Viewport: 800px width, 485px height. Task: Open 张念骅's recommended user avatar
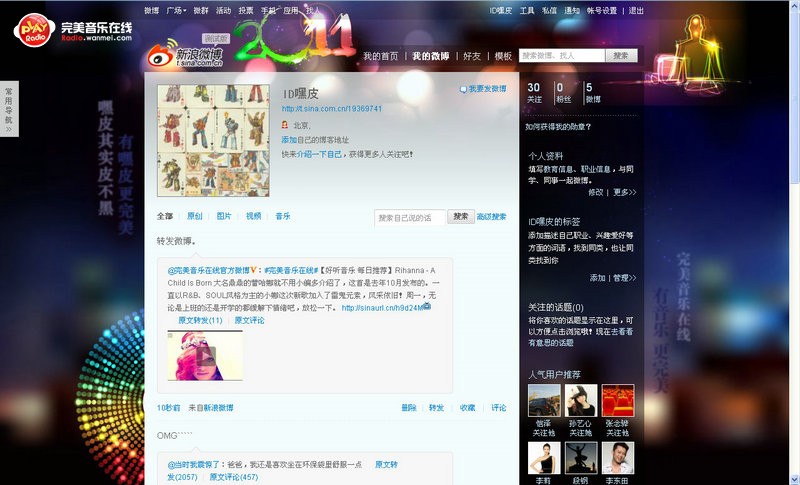[x=617, y=400]
